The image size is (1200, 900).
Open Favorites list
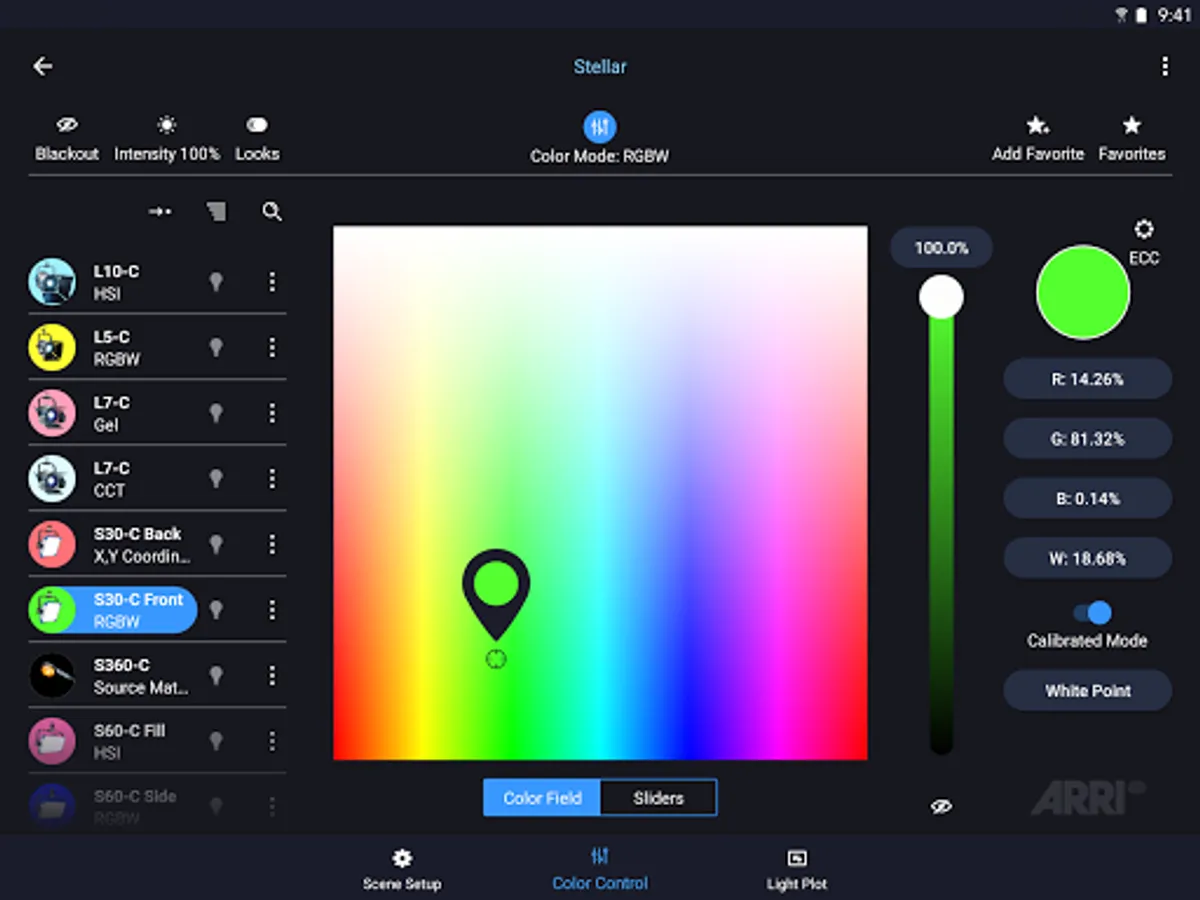[1132, 139]
